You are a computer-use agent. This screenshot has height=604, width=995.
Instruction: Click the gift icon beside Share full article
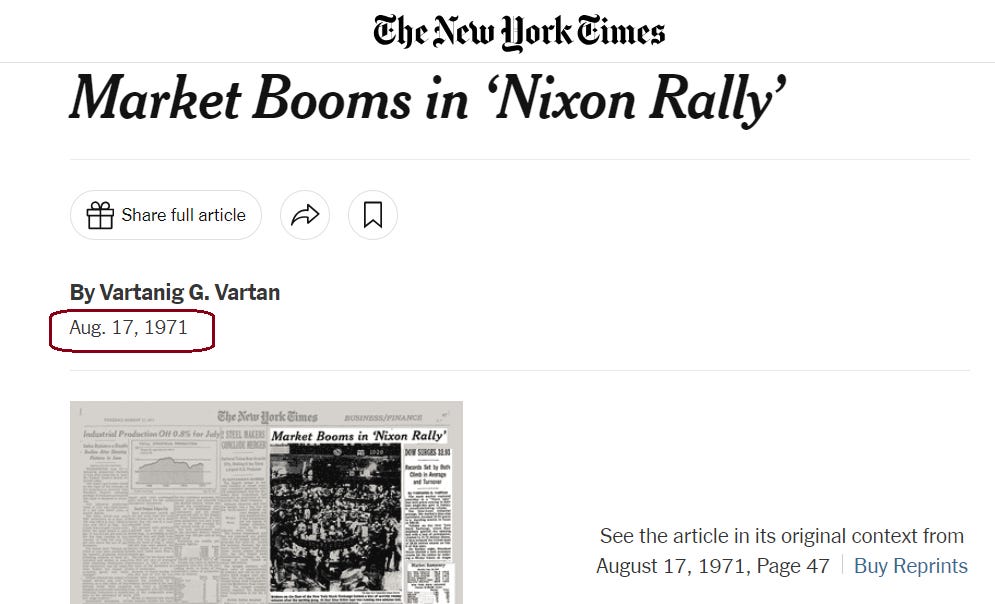coord(100,215)
